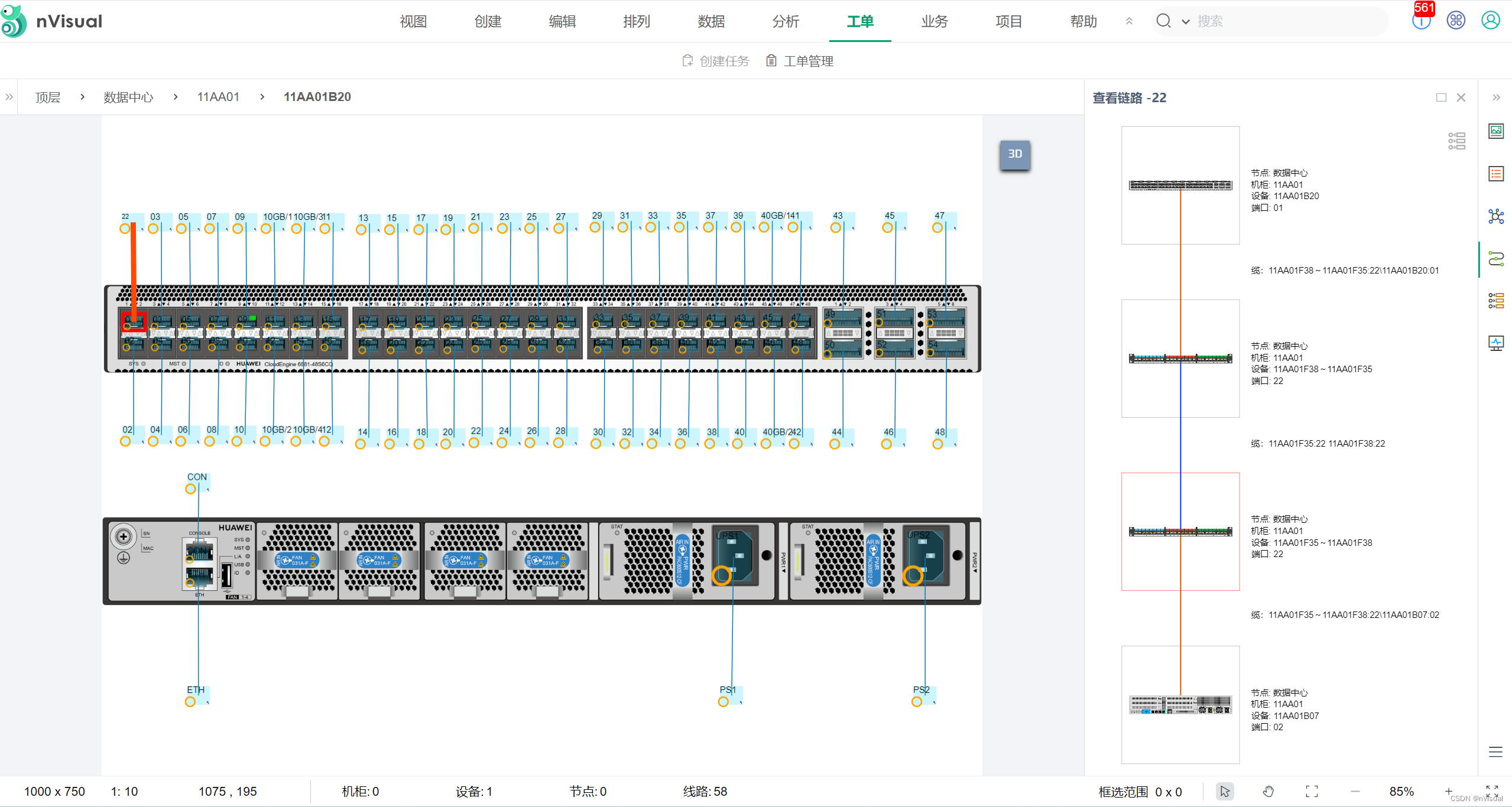
Task: Open the image panel icon in right sidebar
Action: 1495,131
